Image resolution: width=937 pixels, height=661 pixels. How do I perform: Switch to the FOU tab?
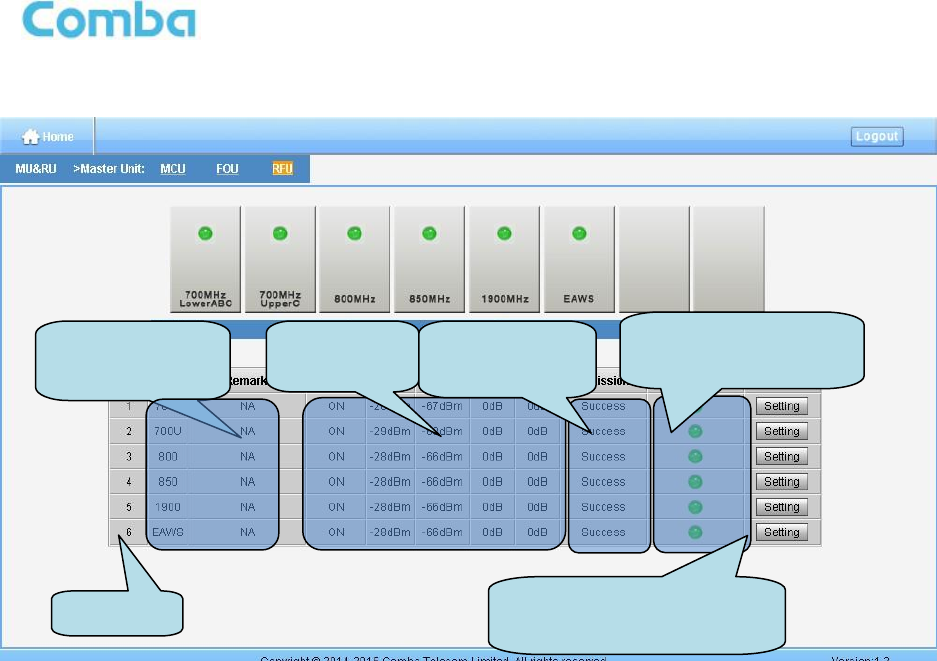(x=227, y=169)
